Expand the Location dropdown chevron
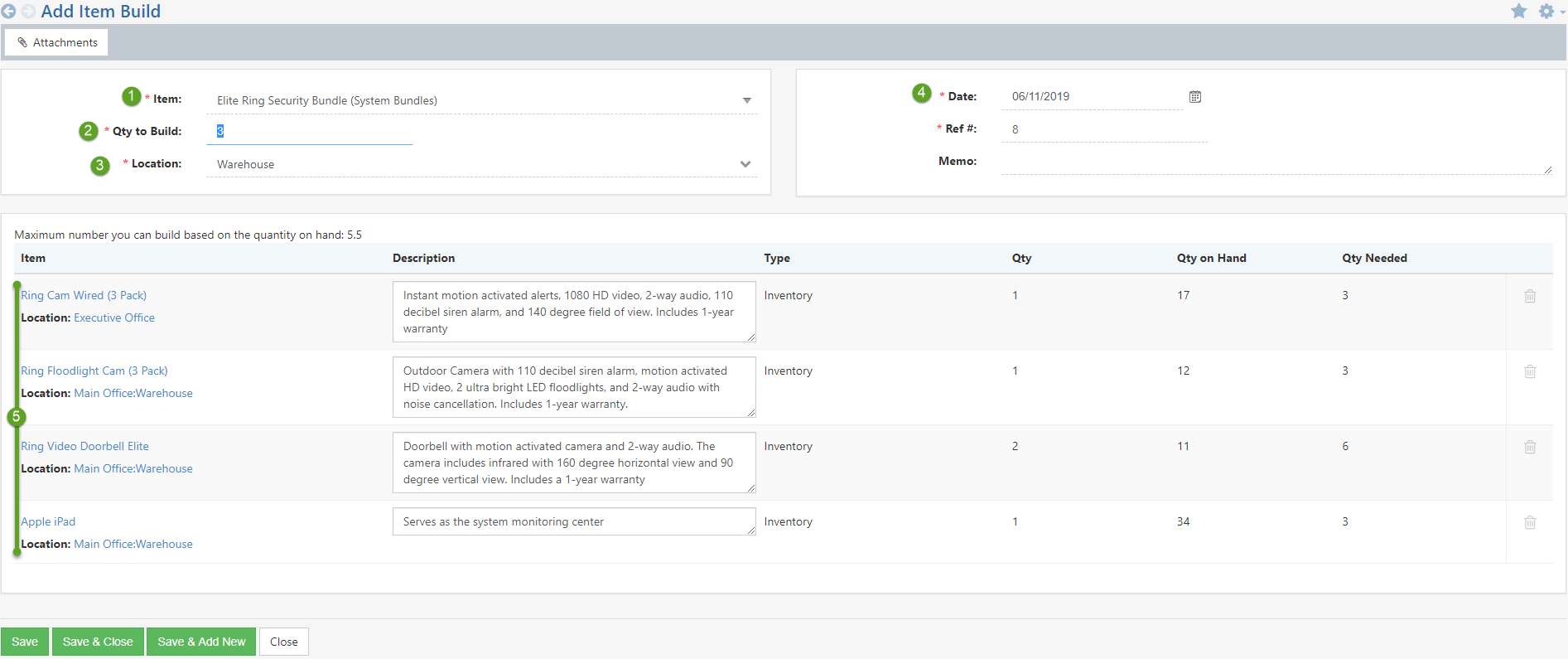 click(x=745, y=164)
